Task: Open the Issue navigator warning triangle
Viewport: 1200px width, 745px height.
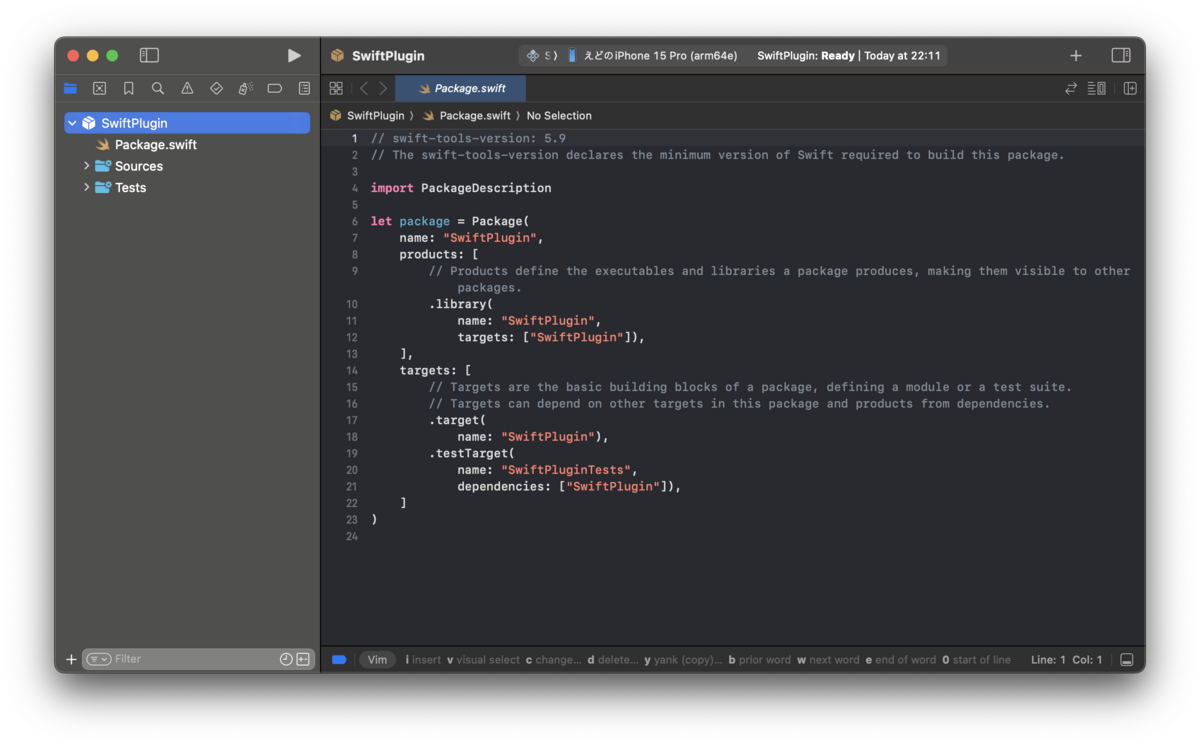Action: pos(187,88)
